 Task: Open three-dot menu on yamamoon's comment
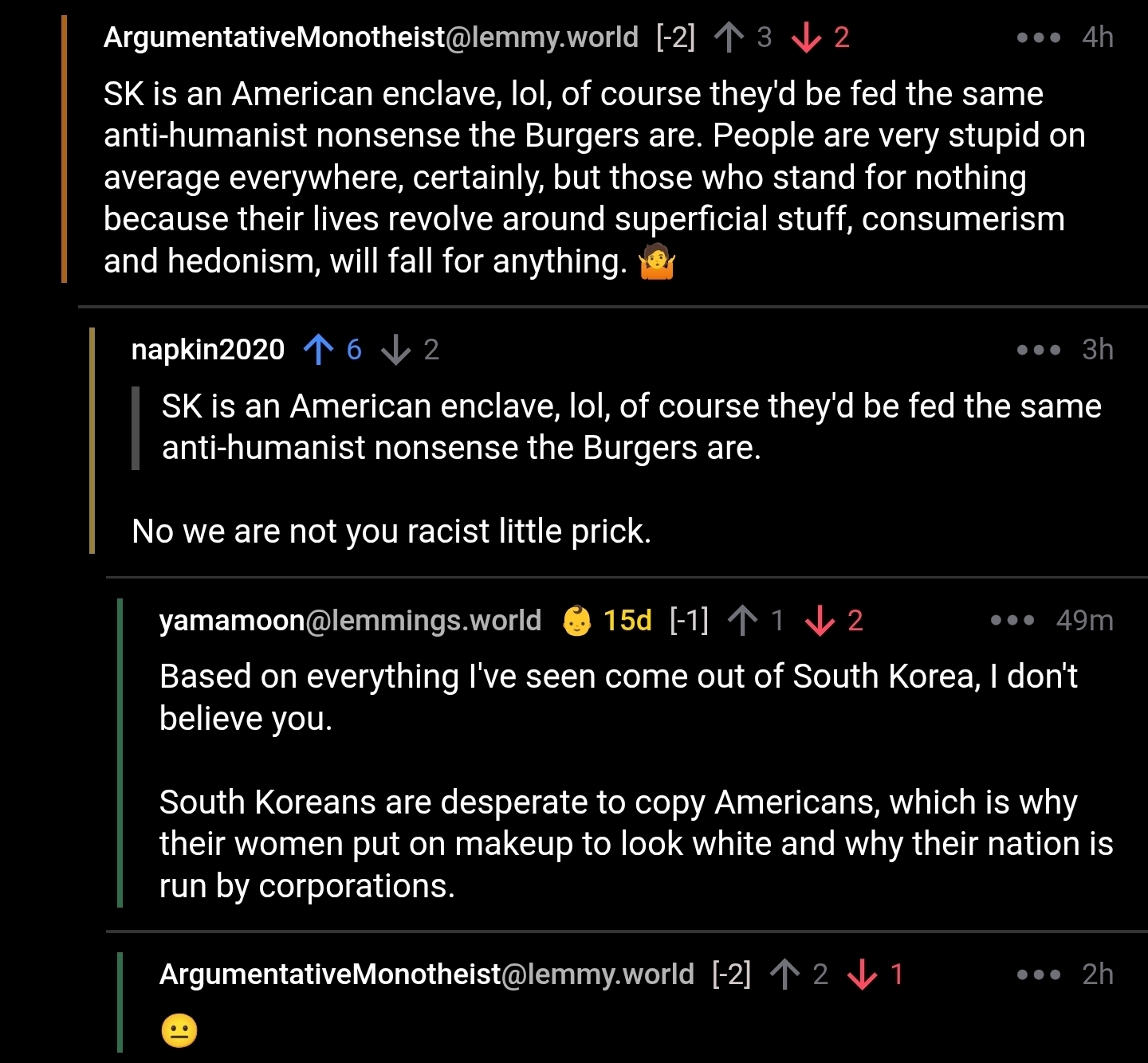(1012, 621)
